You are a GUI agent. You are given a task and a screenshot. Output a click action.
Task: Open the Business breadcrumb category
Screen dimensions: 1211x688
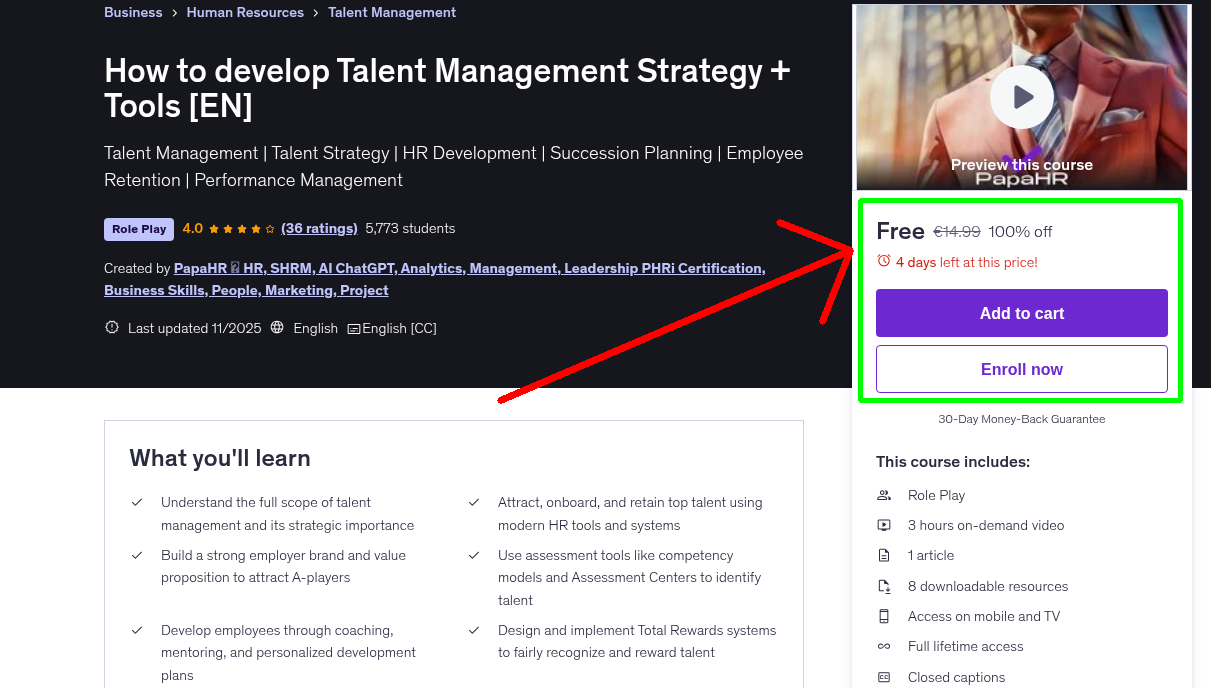(133, 12)
